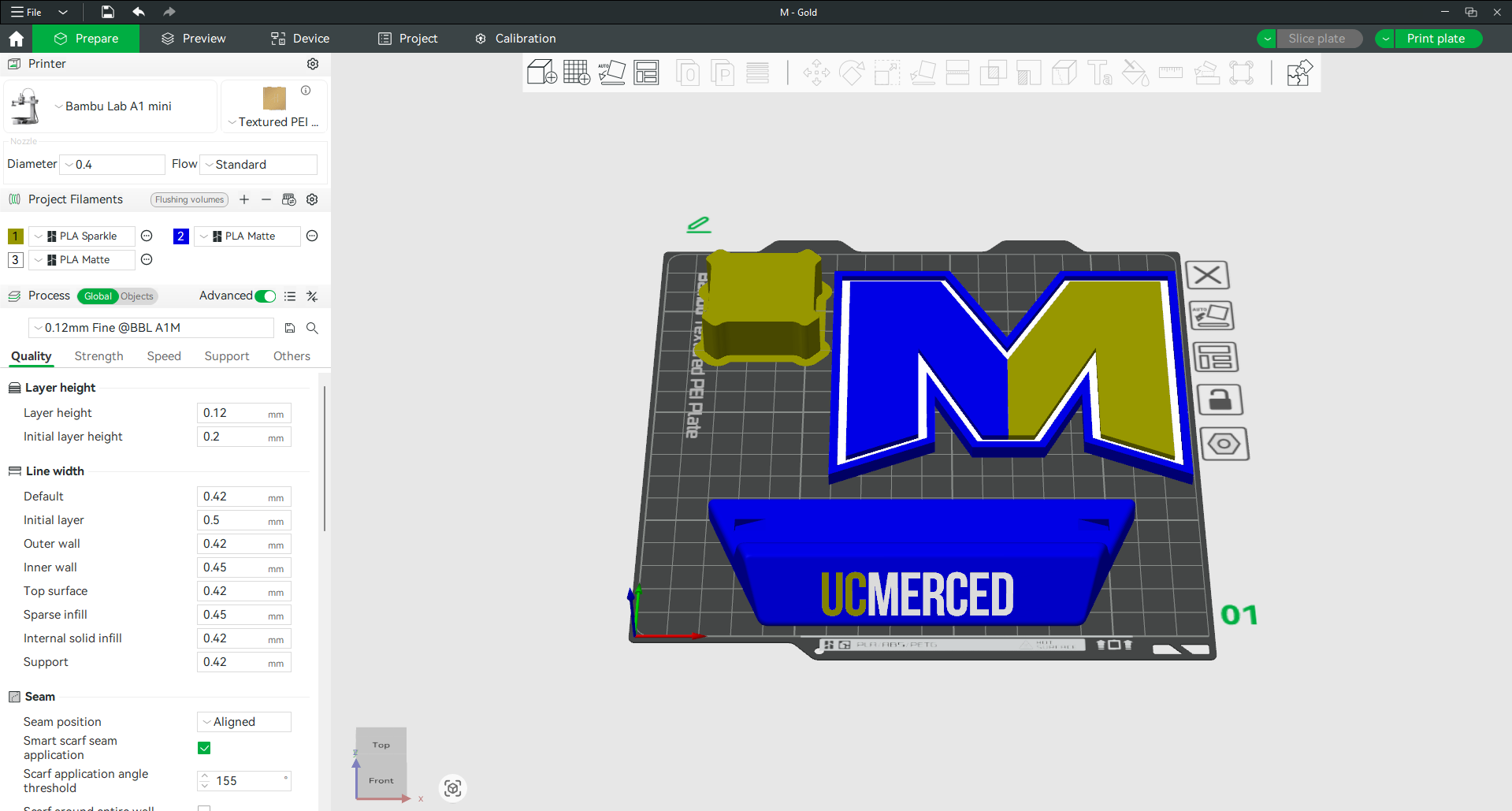
Task: Save the project using disk icon
Action: click(x=108, y=12)
